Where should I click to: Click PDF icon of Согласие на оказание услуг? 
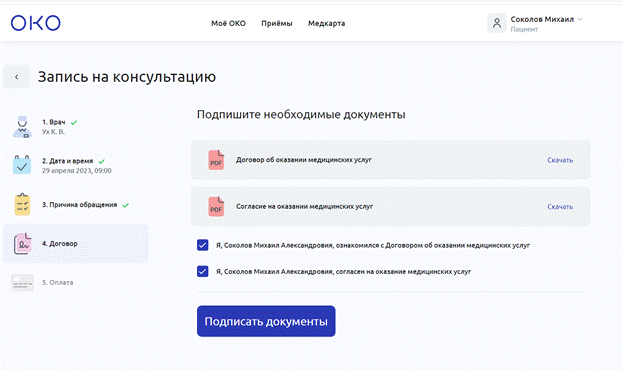(216, 207)
